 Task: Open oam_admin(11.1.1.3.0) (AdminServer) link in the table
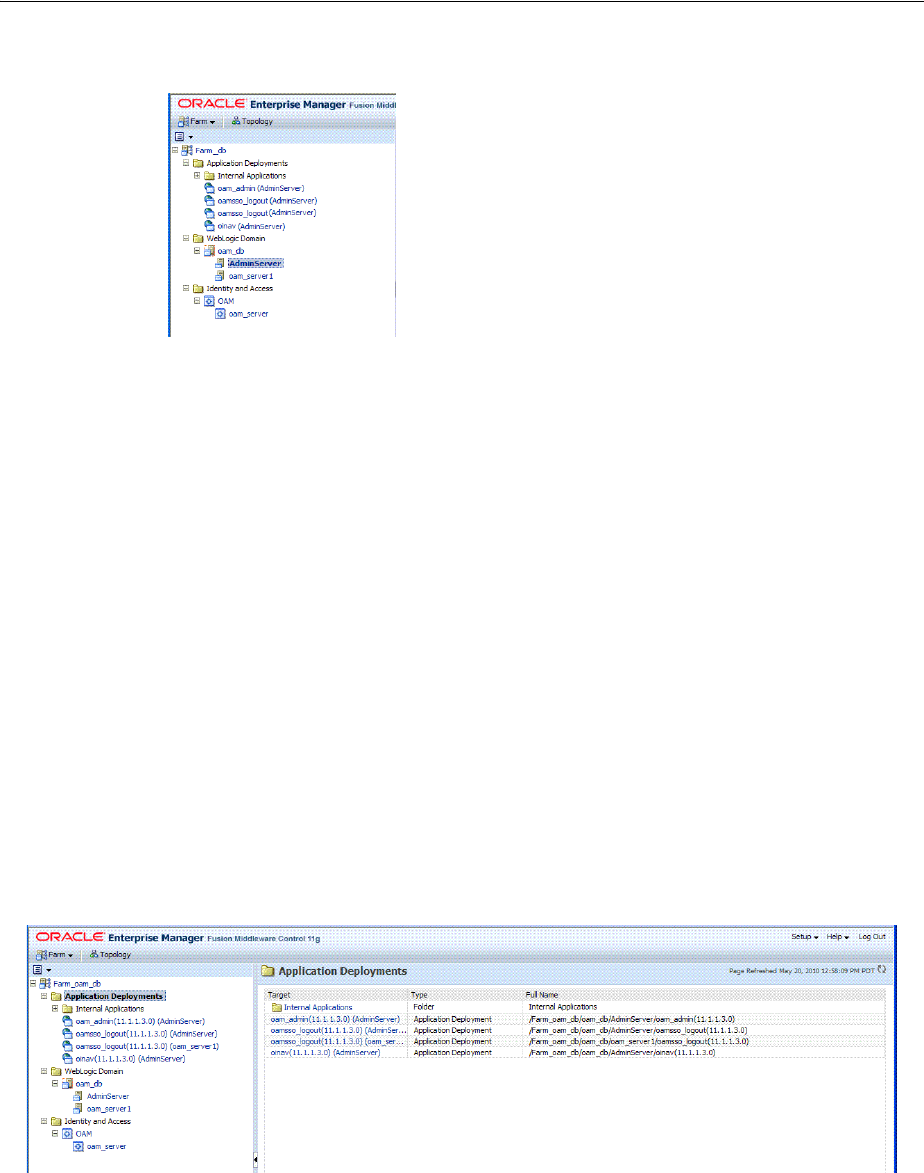coord(335,1019)
